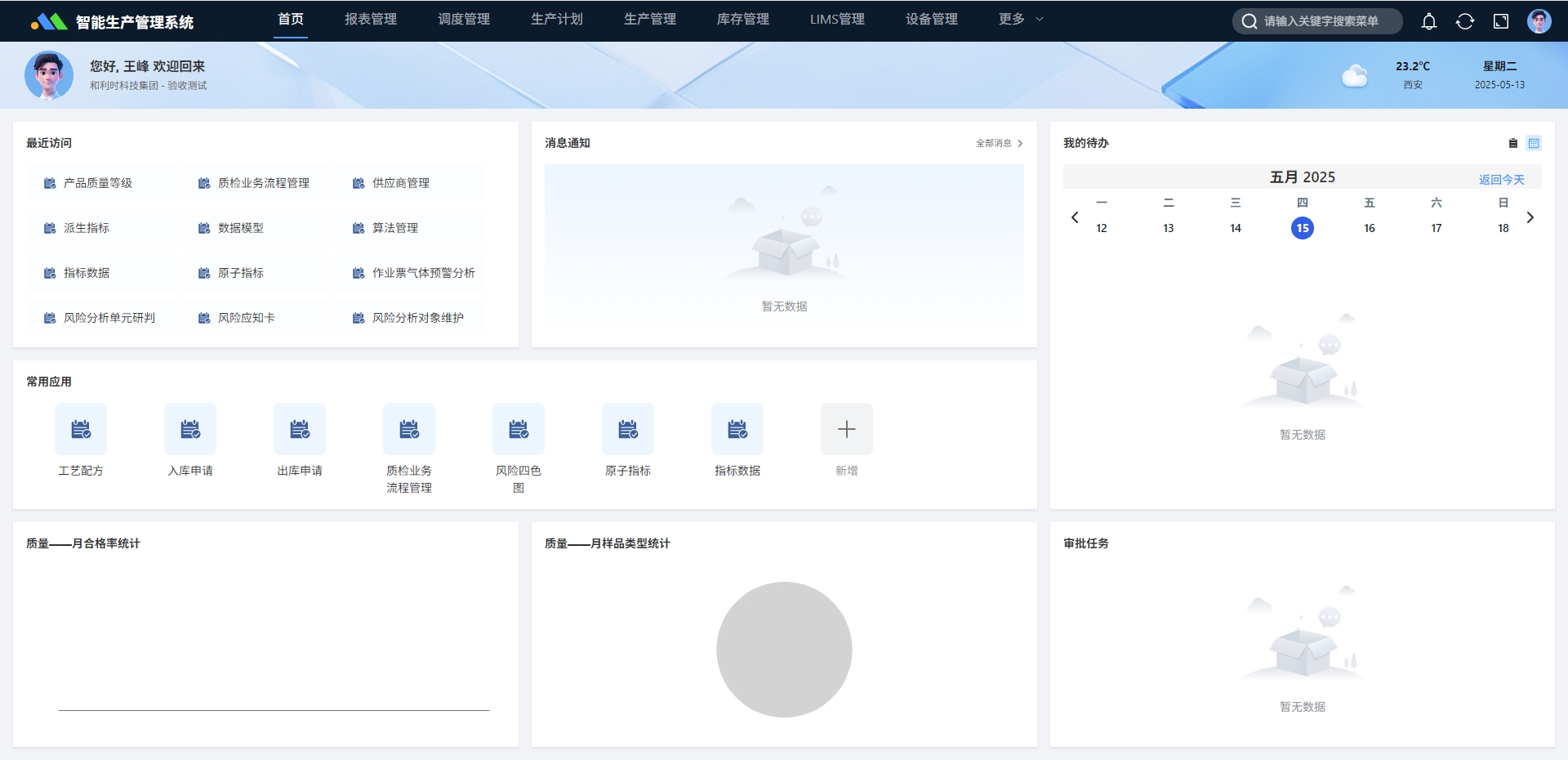
Task: Switch 我的待办 to calendar view
Action: tap(1534, 143)
